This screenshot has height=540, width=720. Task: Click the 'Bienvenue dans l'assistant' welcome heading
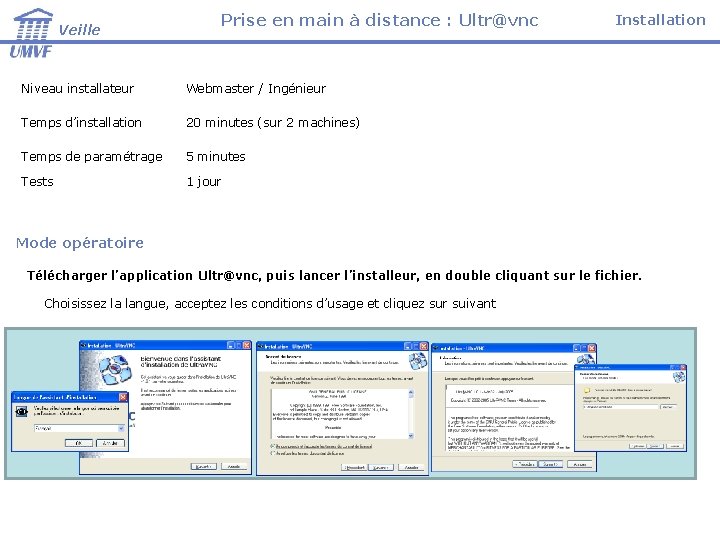[x=180, y=361]
